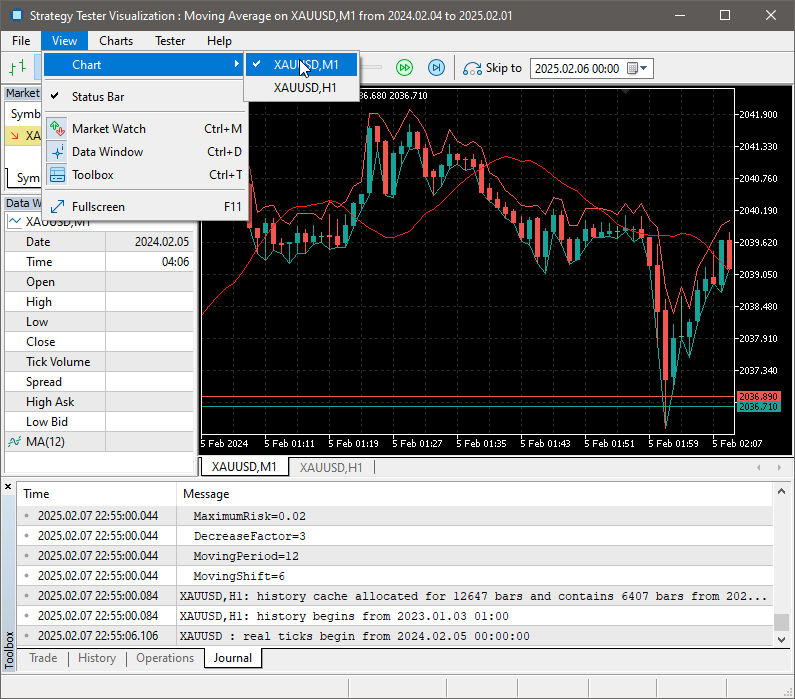Screen dimensions: 795x699
Task: Select XAUUSD,H1 in the Chart submenu
Action: [x=302, y=88]
